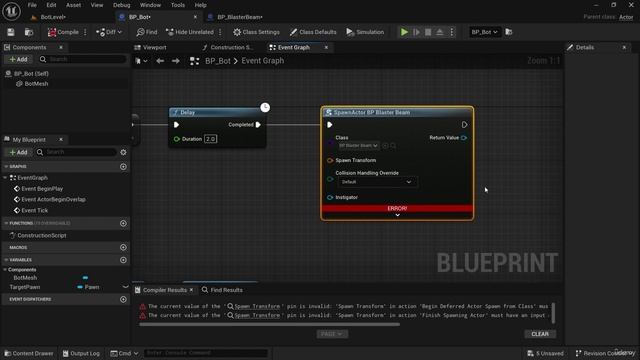The width and height of the screenshot is (640, 360).
Task: Open Collision Handling Override dropdown
Action: (377, 182)
